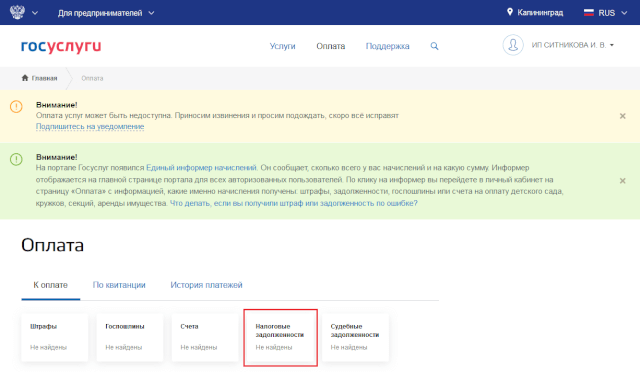Click the 'Оплата' page heading

coord(53,245)
